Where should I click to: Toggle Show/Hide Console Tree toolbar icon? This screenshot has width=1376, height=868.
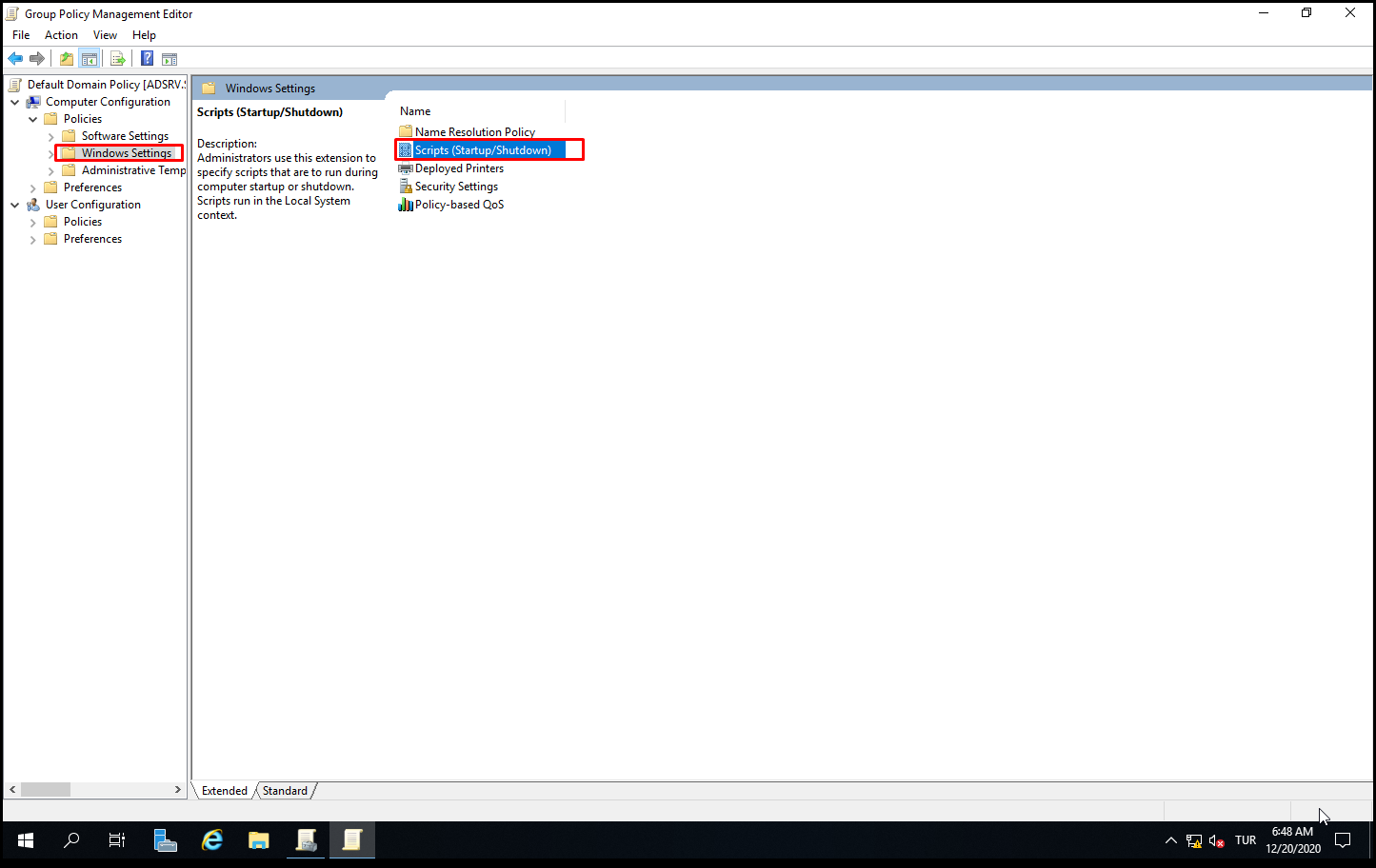[90, 59]
